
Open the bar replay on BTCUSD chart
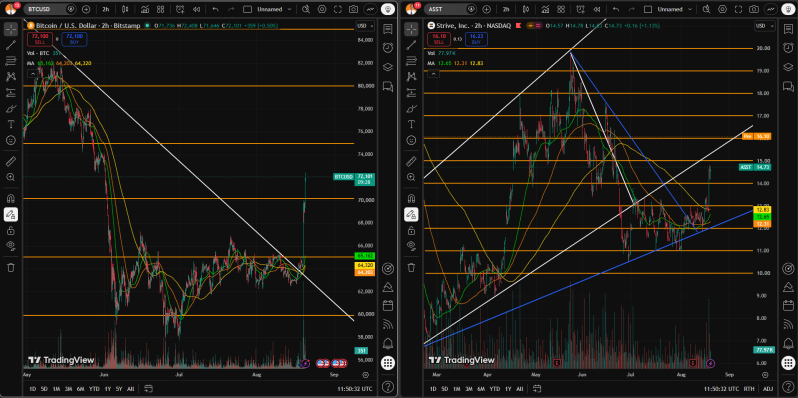pyautogui.click(x=194, y=9)
